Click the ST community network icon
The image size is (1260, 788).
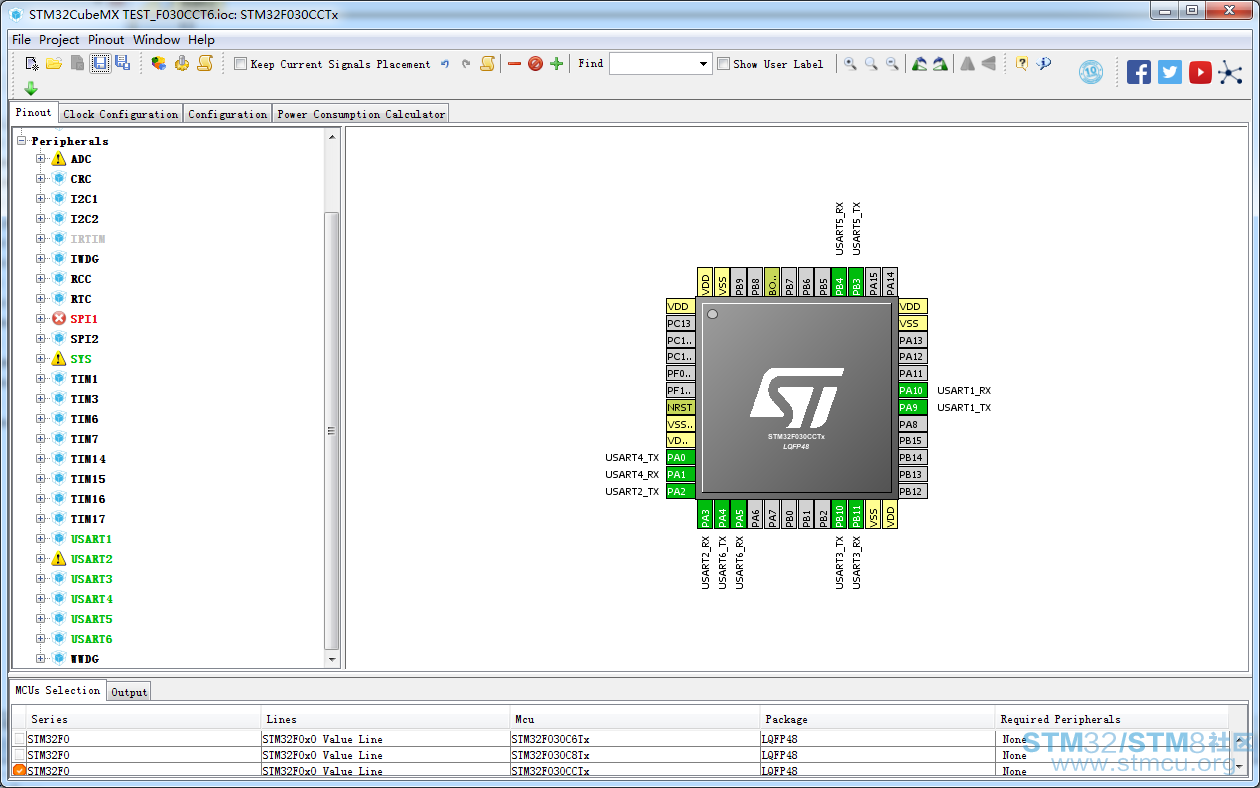click(x=1230, y=72)
